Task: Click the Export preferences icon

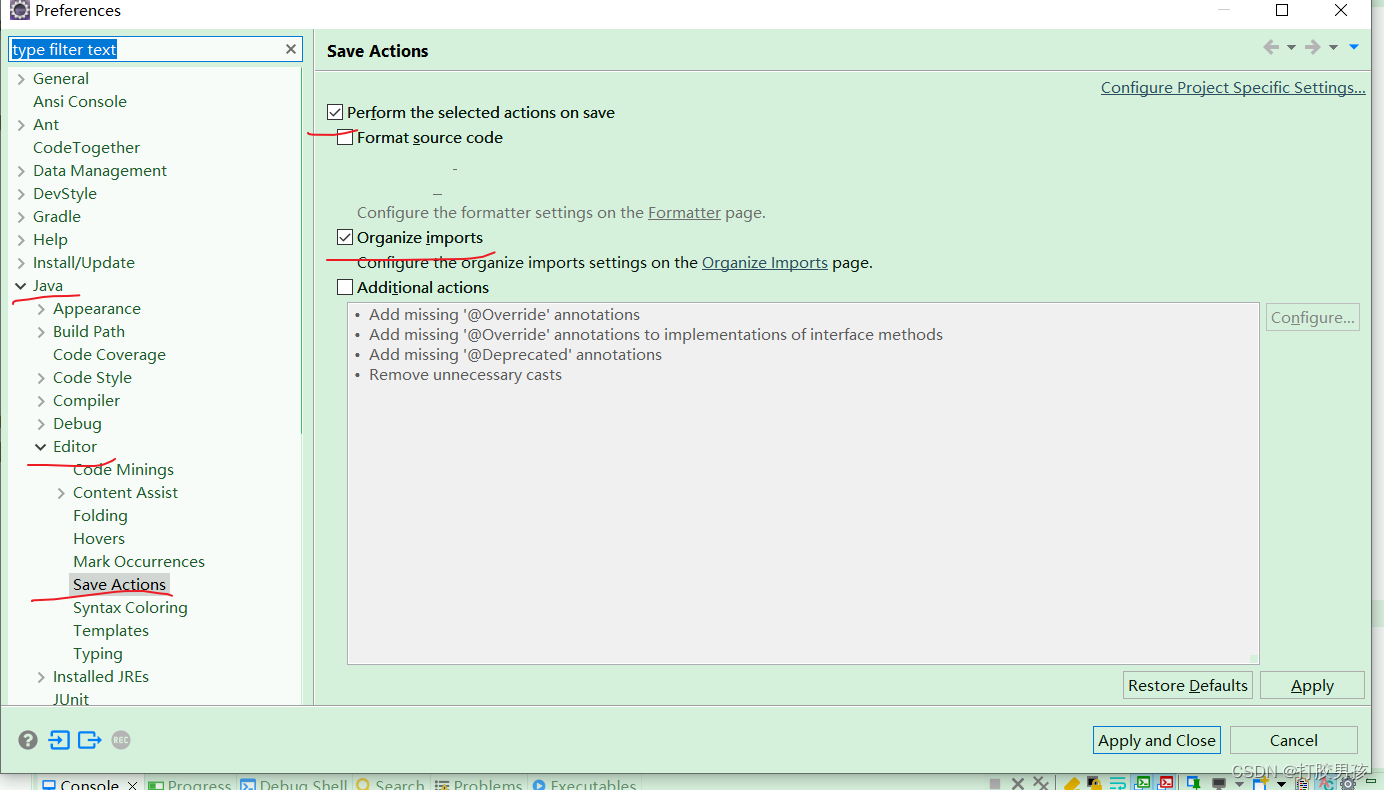Action: [90, 740]
